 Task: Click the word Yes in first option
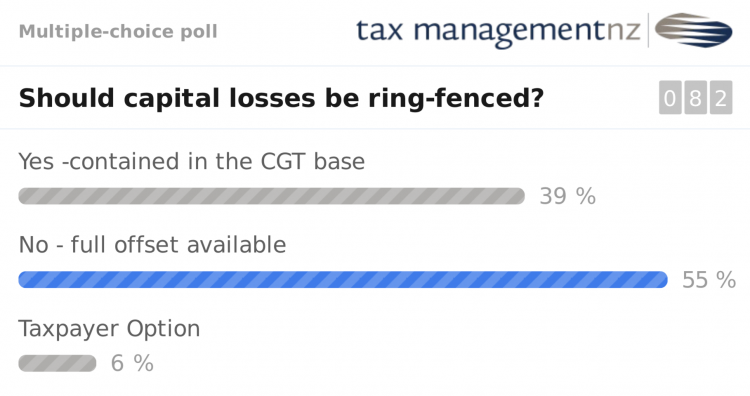click(36, 161)
